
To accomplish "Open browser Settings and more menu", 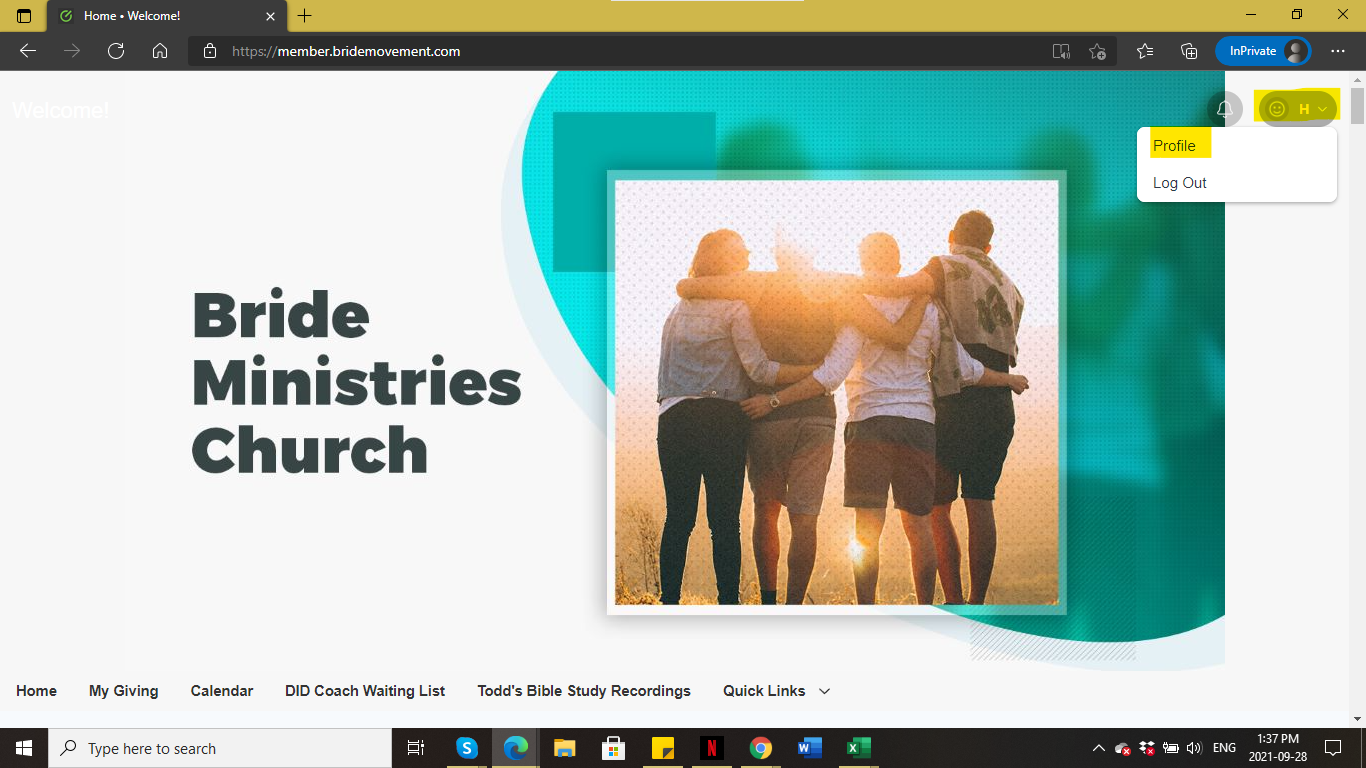I will (x=1338, y=51).
